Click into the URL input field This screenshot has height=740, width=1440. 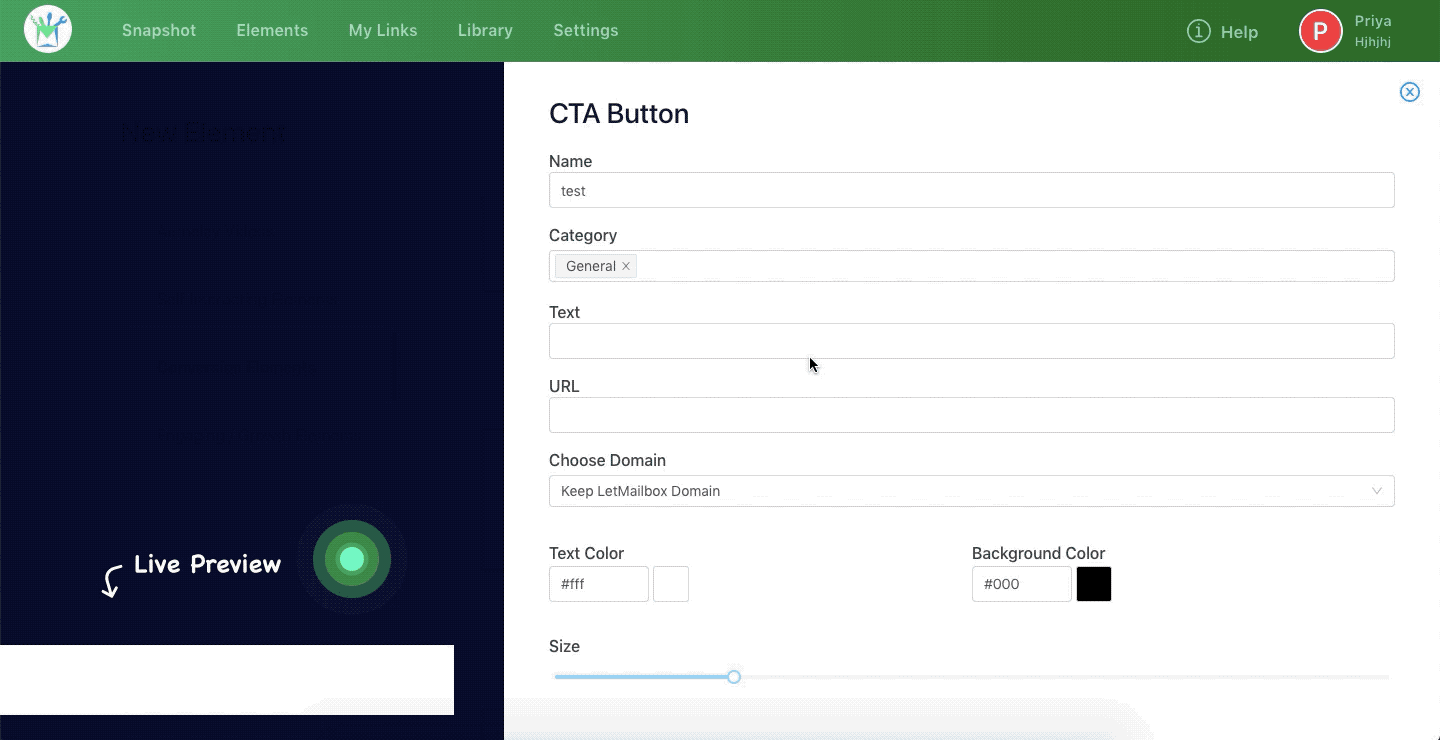(972, 415)
